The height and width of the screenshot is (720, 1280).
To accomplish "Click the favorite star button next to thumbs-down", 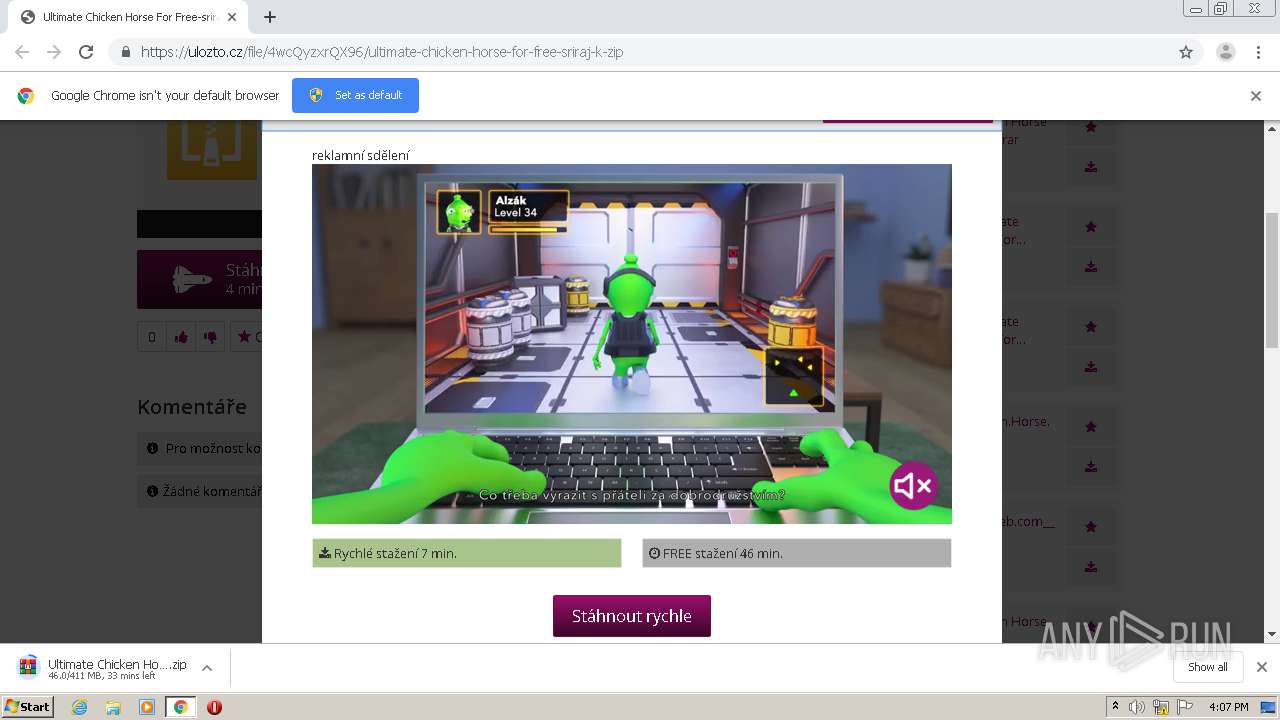I will coord(246,337).
